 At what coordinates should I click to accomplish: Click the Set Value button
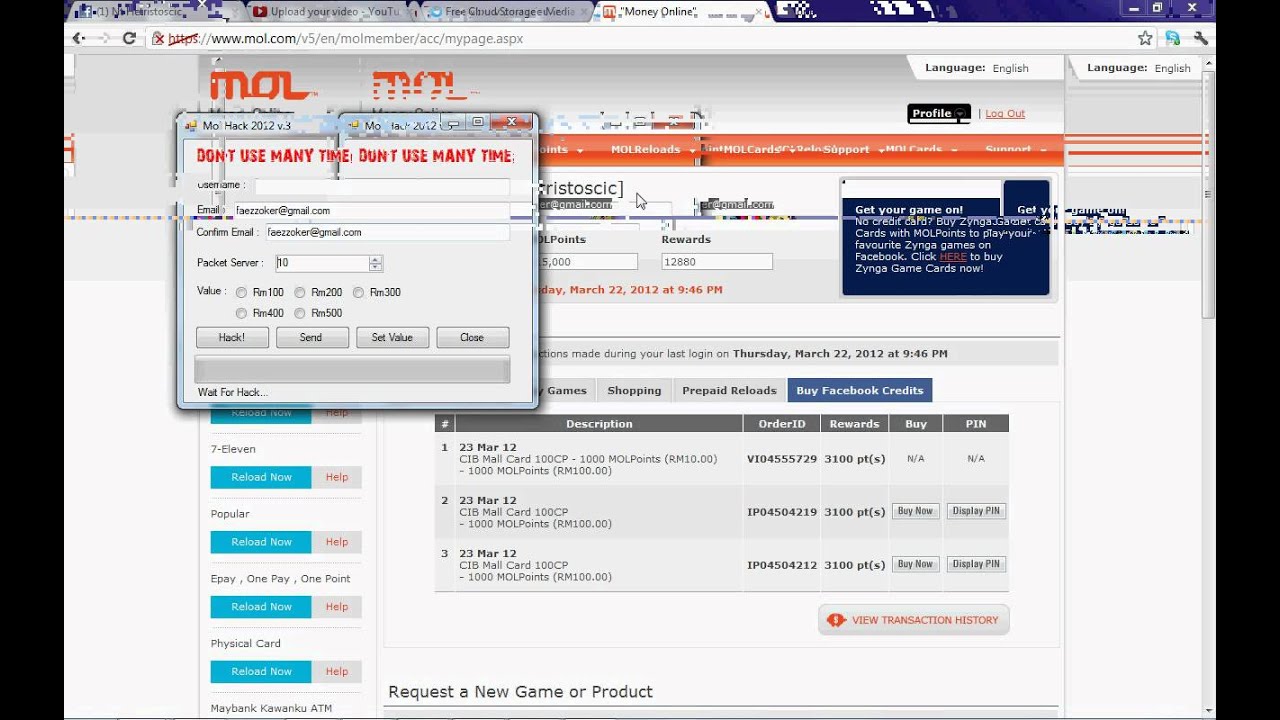392,337
